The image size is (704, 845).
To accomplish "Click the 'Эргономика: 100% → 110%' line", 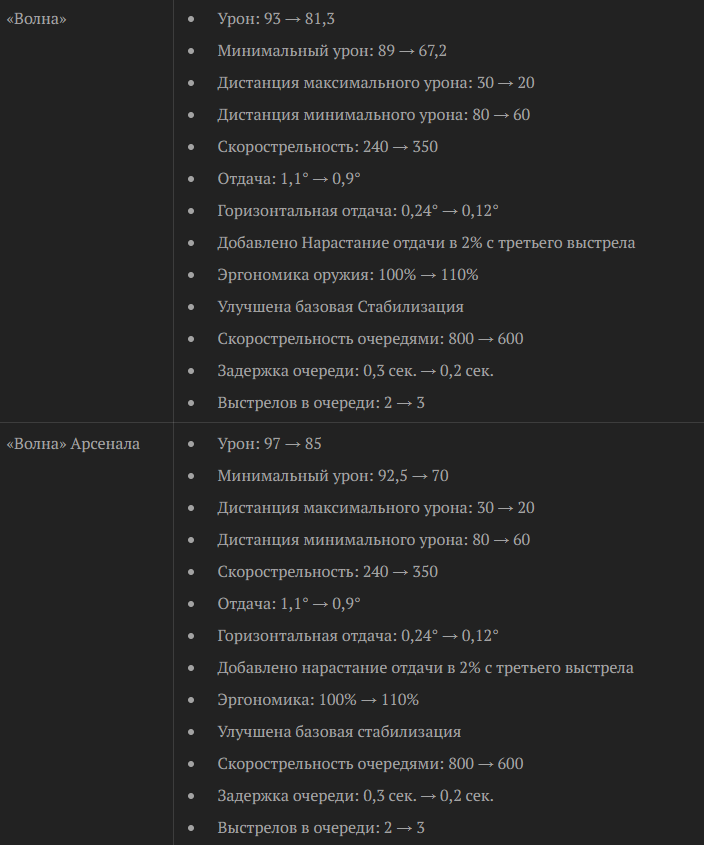I will click(x=318, y=699).
